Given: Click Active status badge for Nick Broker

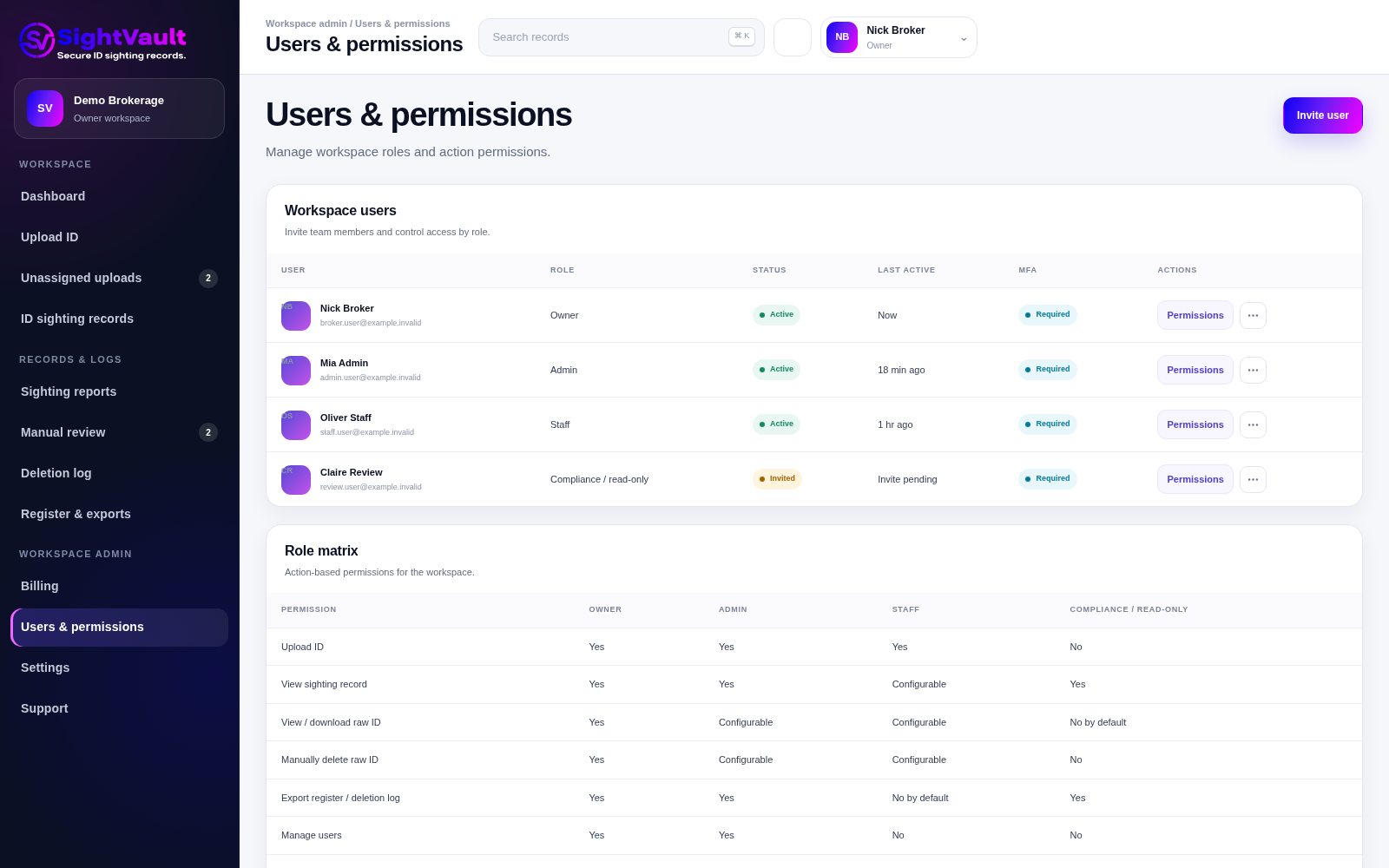Looking at the screenshot, I should (x=776, y=315).
